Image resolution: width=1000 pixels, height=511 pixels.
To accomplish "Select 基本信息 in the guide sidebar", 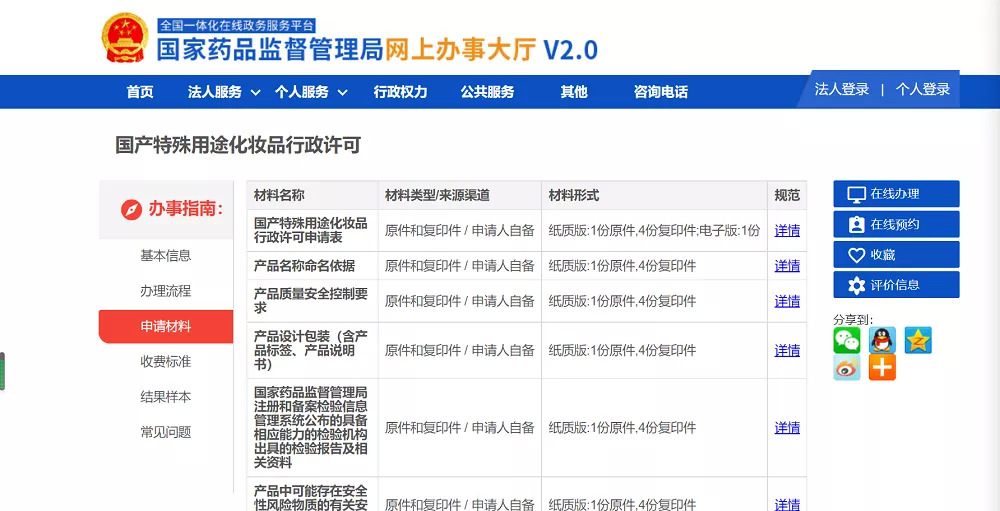I will (166, 256).
